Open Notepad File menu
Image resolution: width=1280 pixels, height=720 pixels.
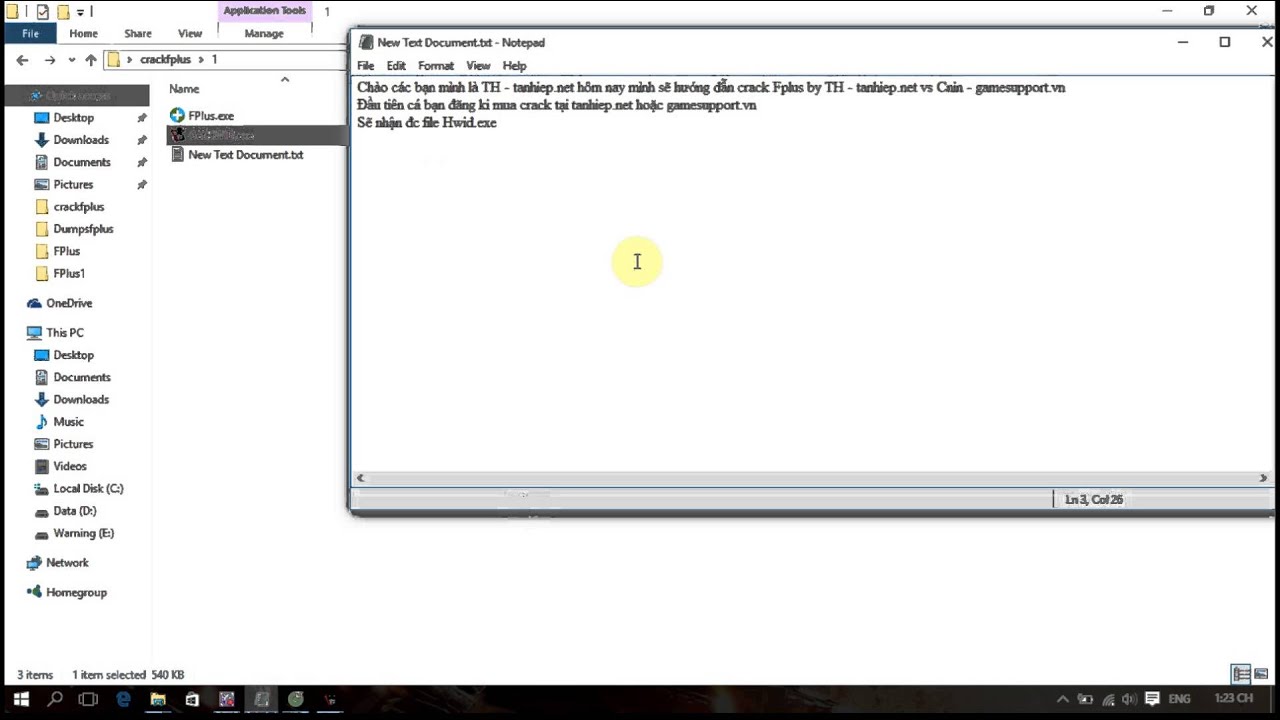click(x=366, y=66)
